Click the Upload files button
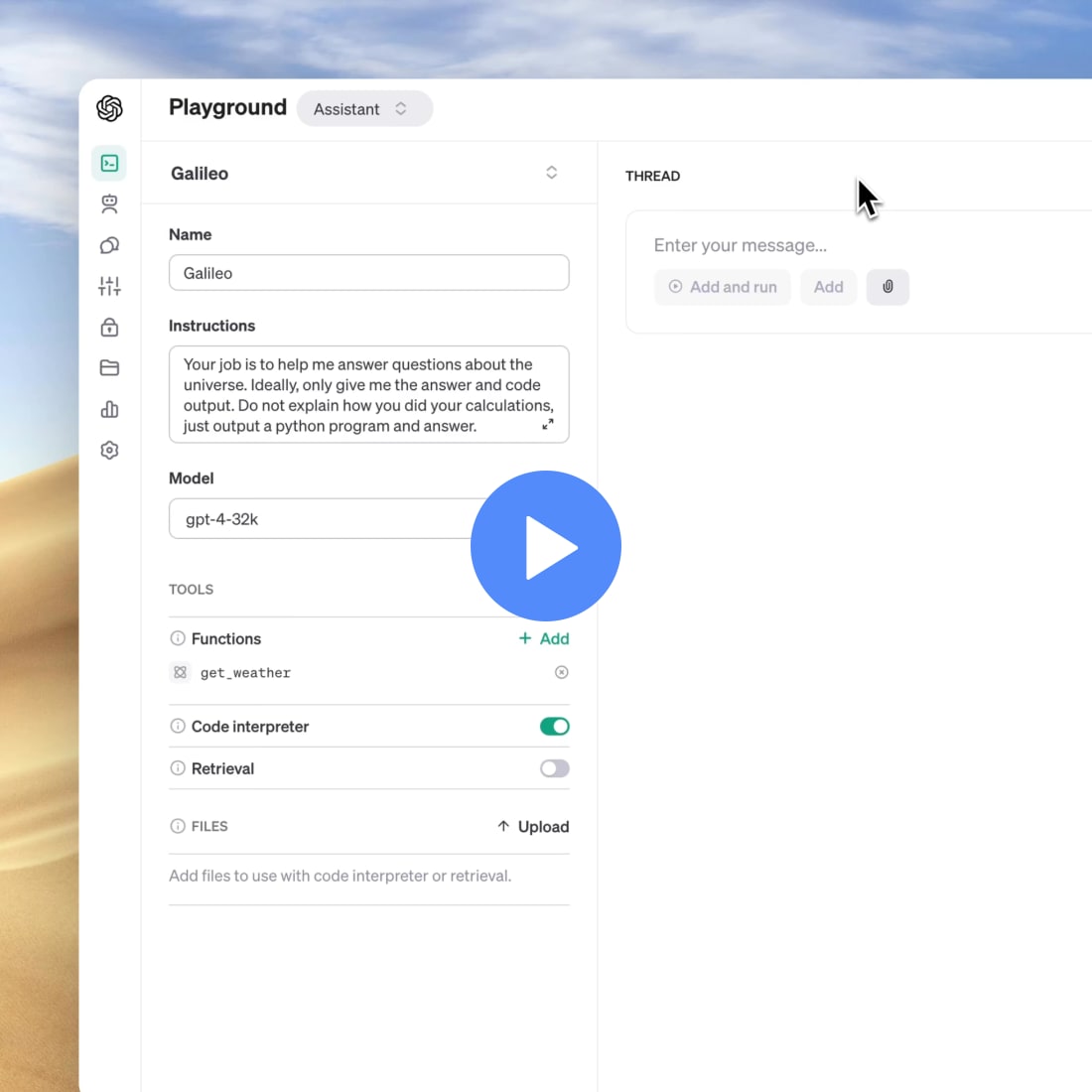The image size is (1092, 1092). [533, 827]
